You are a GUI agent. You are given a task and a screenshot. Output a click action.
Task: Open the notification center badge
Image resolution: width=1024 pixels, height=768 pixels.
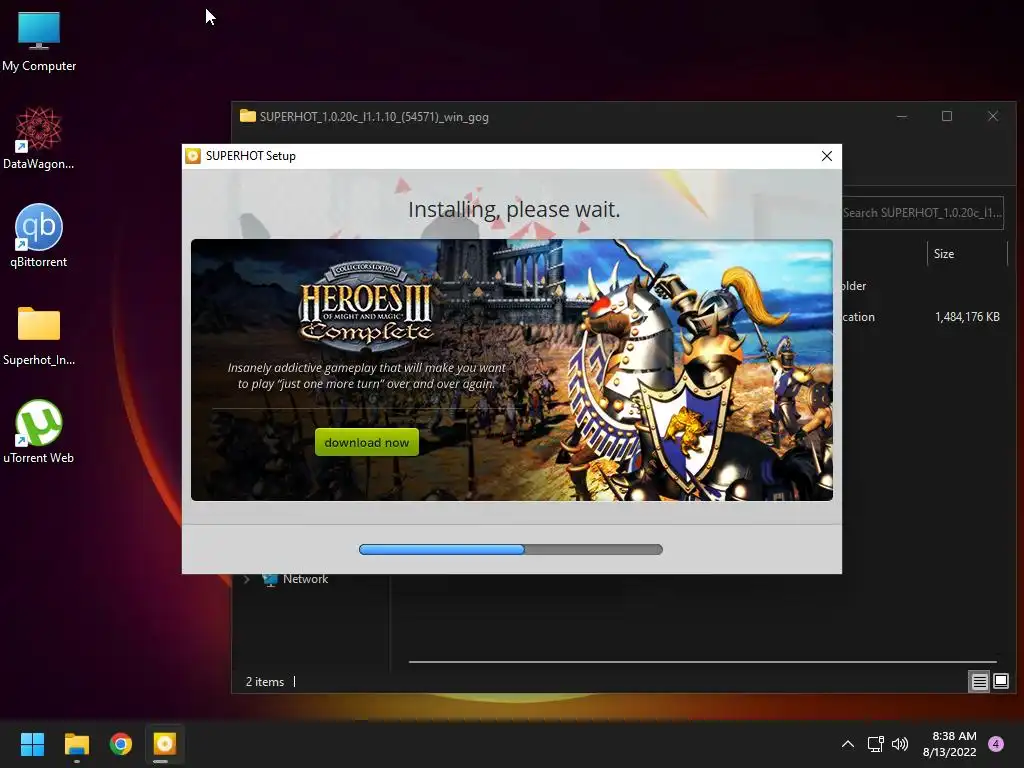click(x=996, y=744)
